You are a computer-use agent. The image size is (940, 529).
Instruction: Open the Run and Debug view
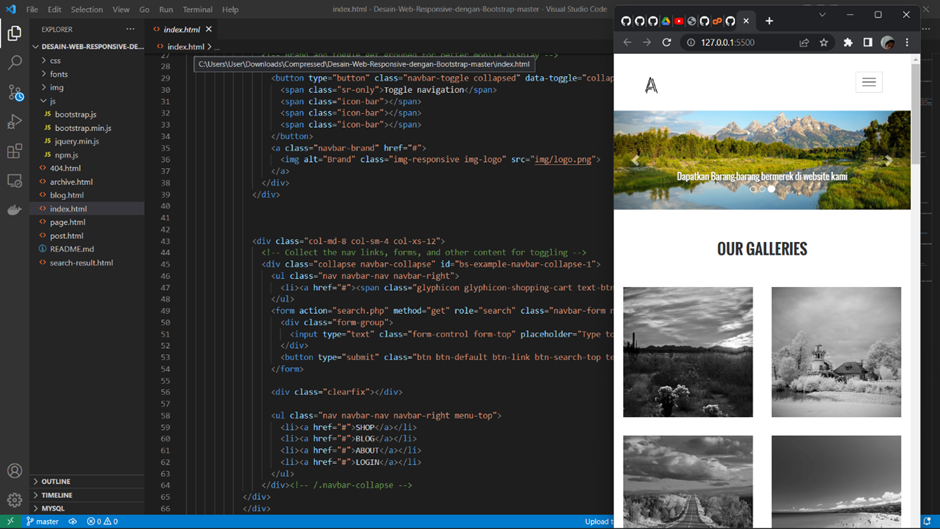[x=14, y=121]
